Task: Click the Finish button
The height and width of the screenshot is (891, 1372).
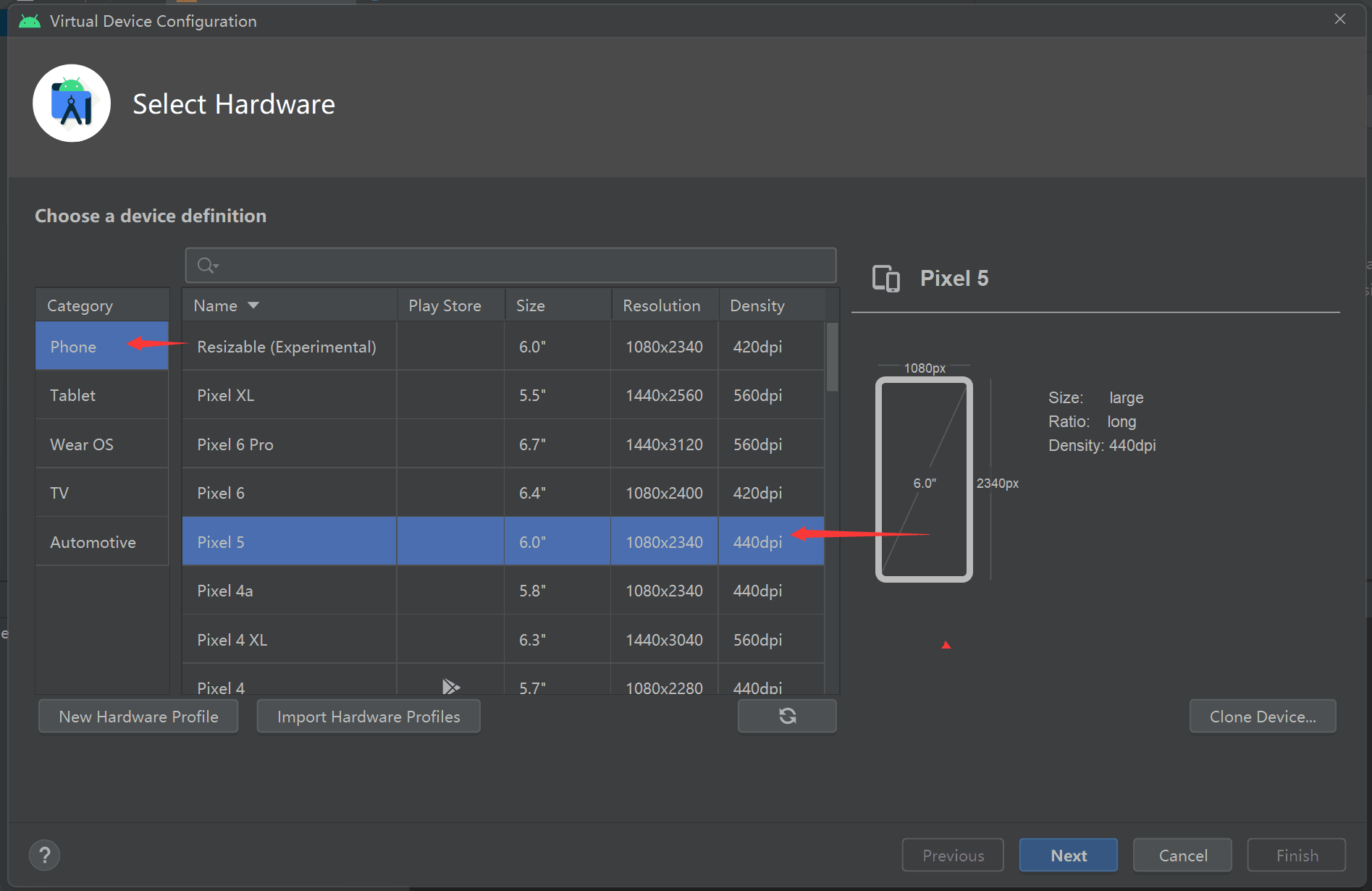Action: pos(1297,856)
